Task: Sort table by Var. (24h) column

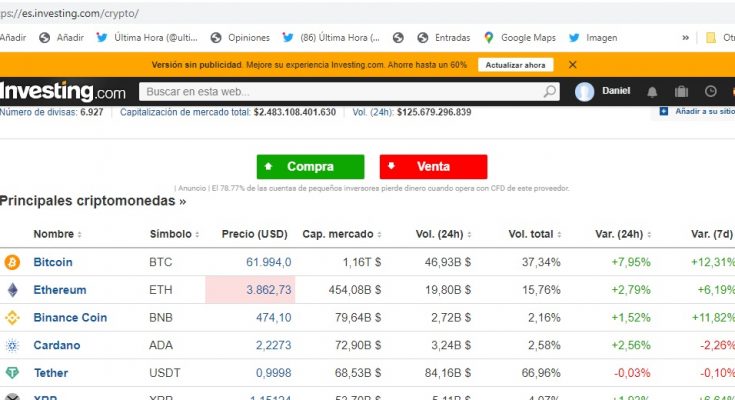Action: [623, 234]
